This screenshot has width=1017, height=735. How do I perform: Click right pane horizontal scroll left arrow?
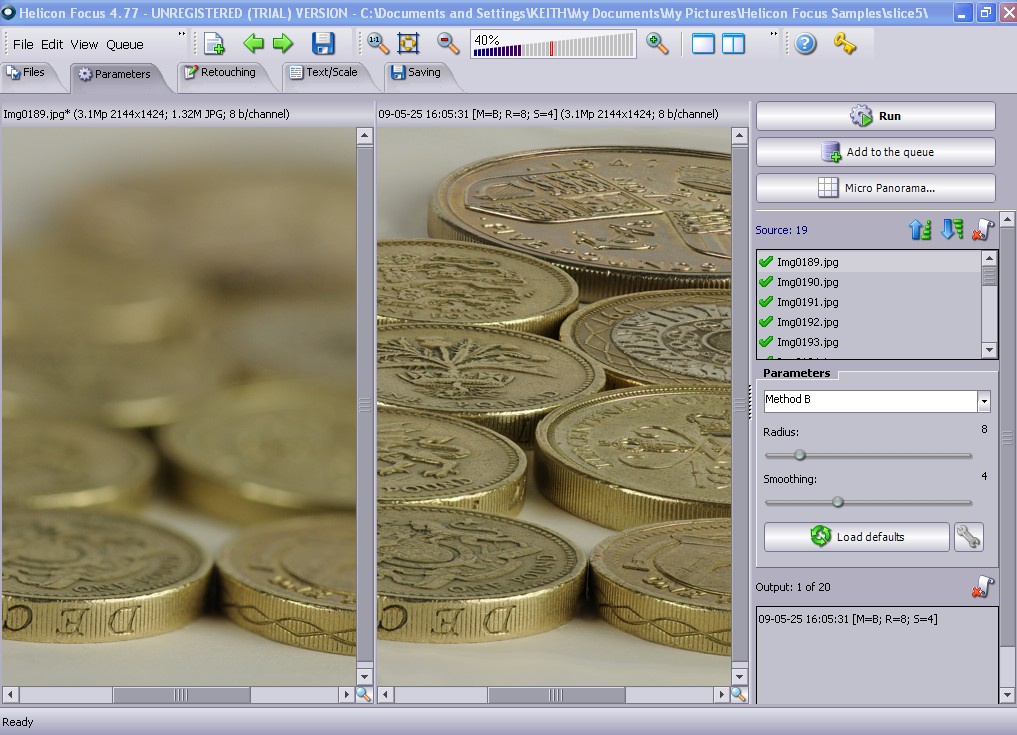[x=385, y=695]
